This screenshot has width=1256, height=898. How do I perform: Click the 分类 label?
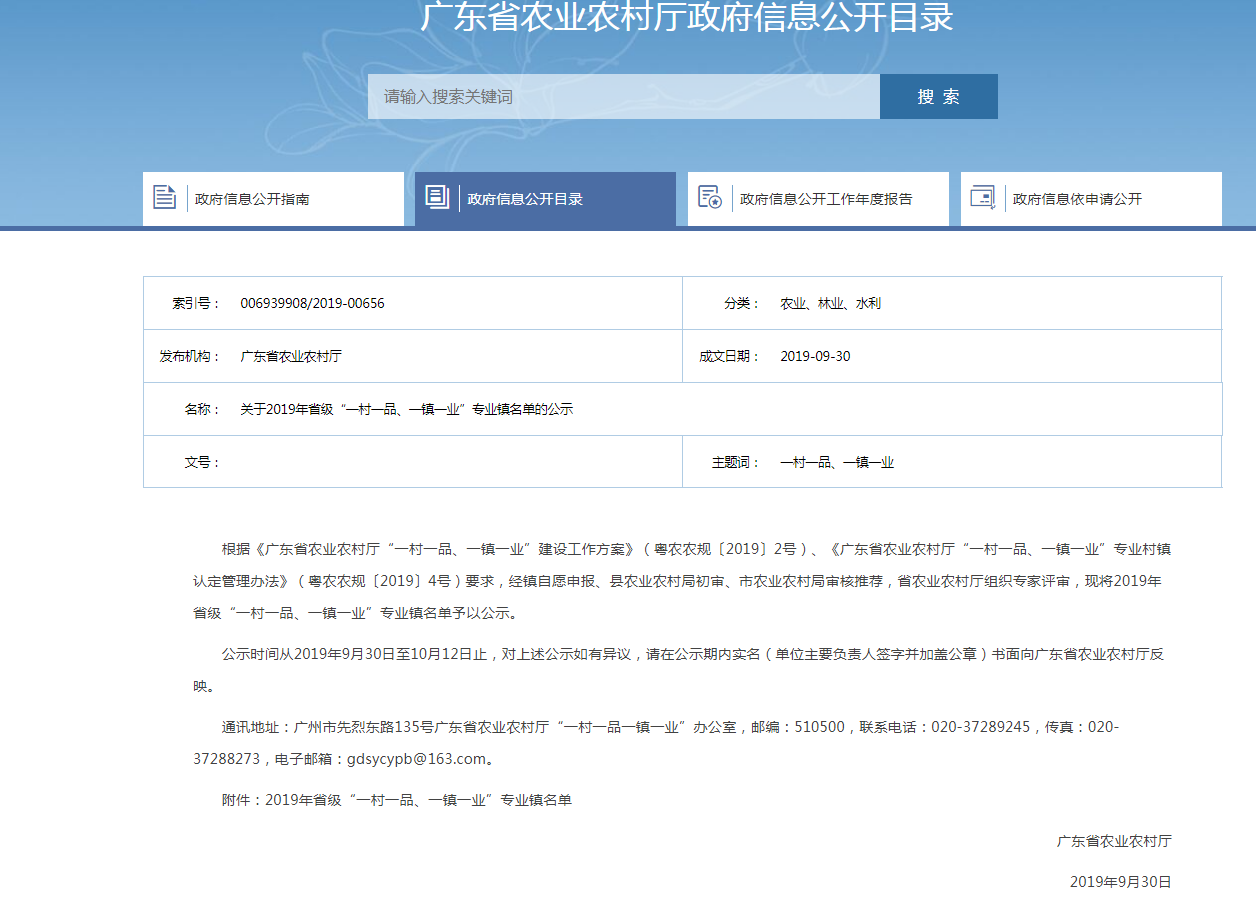(742, 303)
